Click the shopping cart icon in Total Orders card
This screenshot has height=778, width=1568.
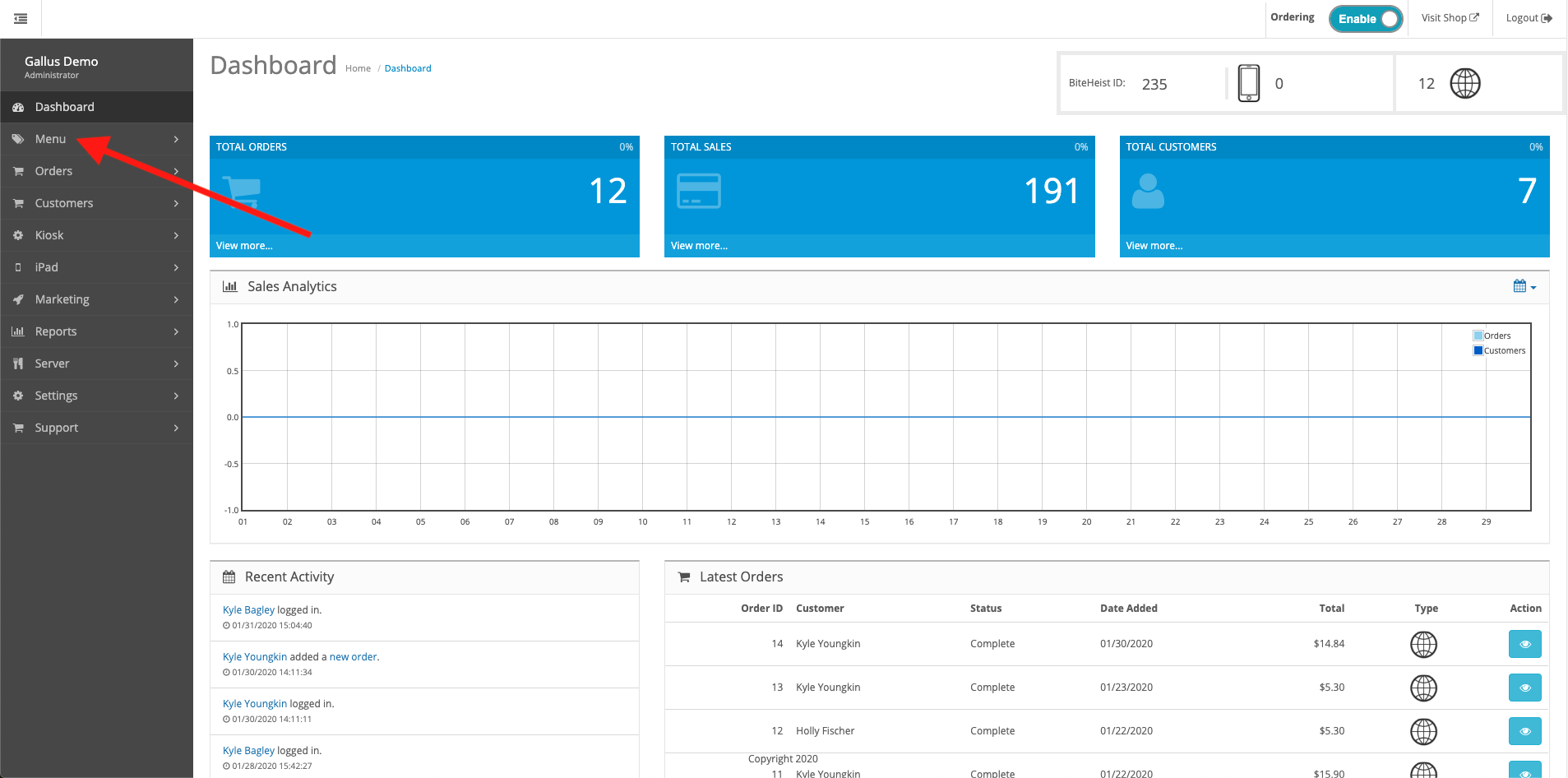click(x=241, y=192)
